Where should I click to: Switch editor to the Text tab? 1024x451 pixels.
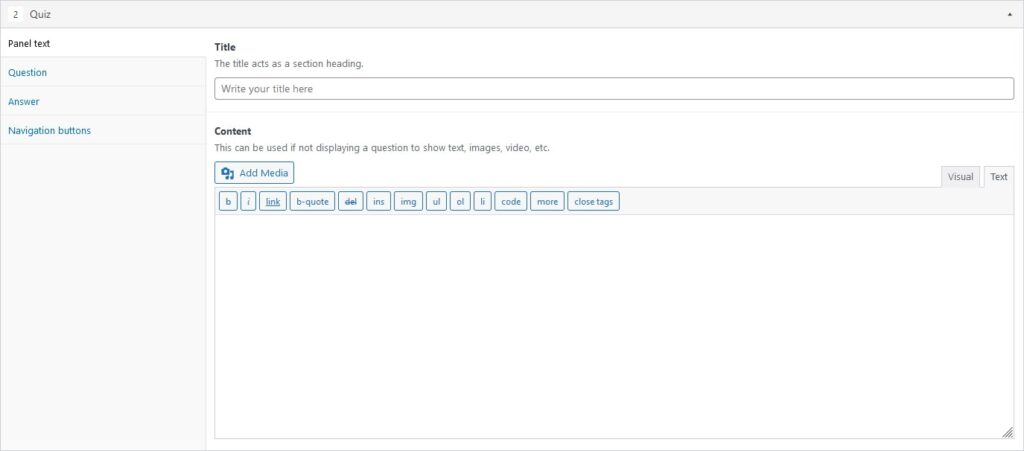tap(999, 177)
